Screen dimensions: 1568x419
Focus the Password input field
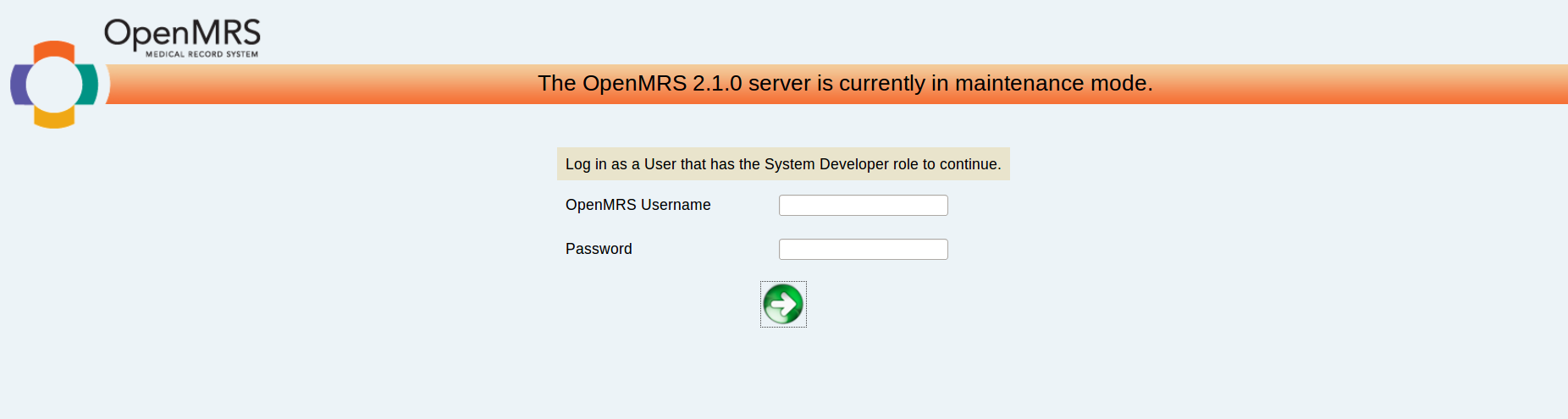[x=863, y=249]
